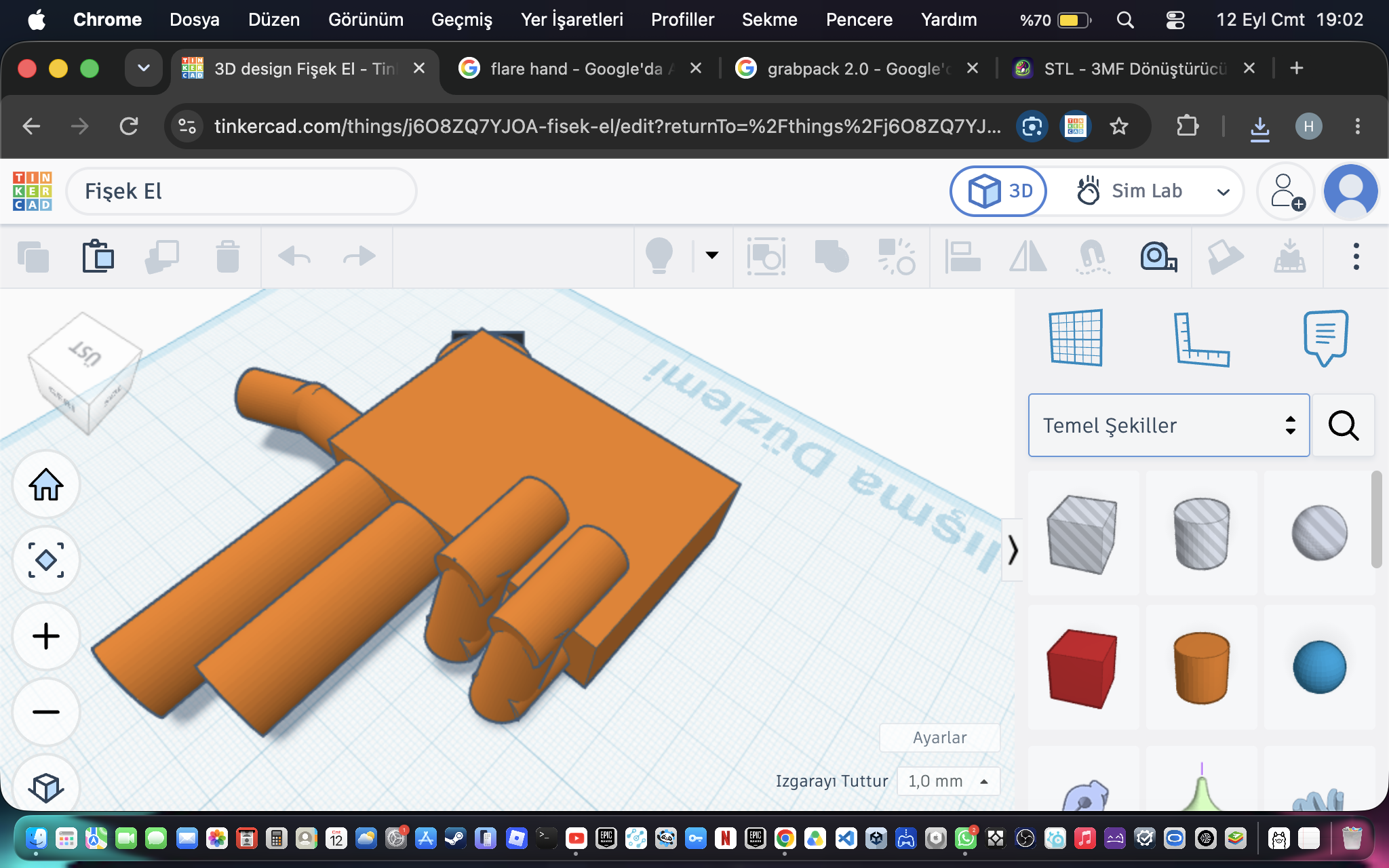Open the Görünüm menu in menu bar

[366, 20]
